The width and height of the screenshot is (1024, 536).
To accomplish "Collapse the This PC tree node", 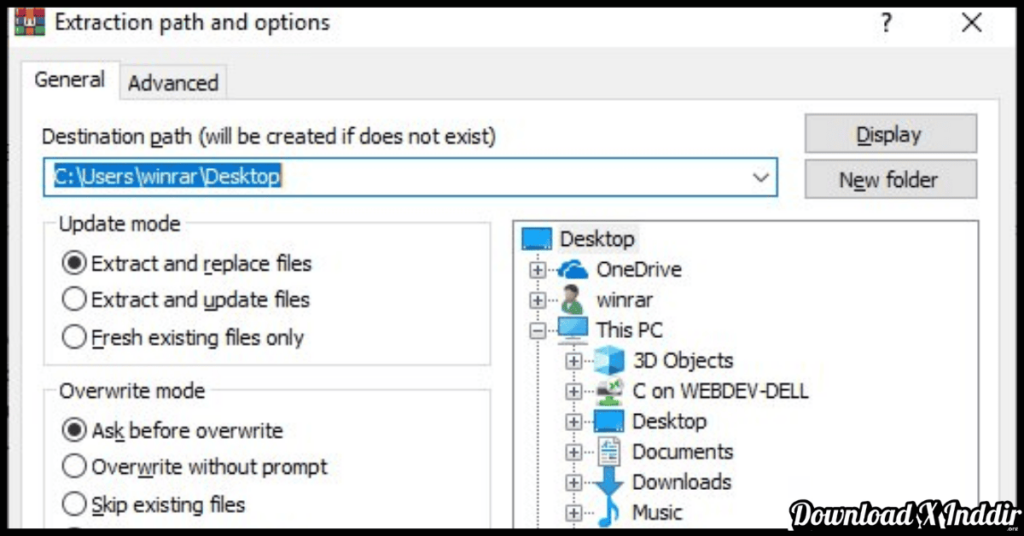I will pyautogui.click(x=538, y=330).
